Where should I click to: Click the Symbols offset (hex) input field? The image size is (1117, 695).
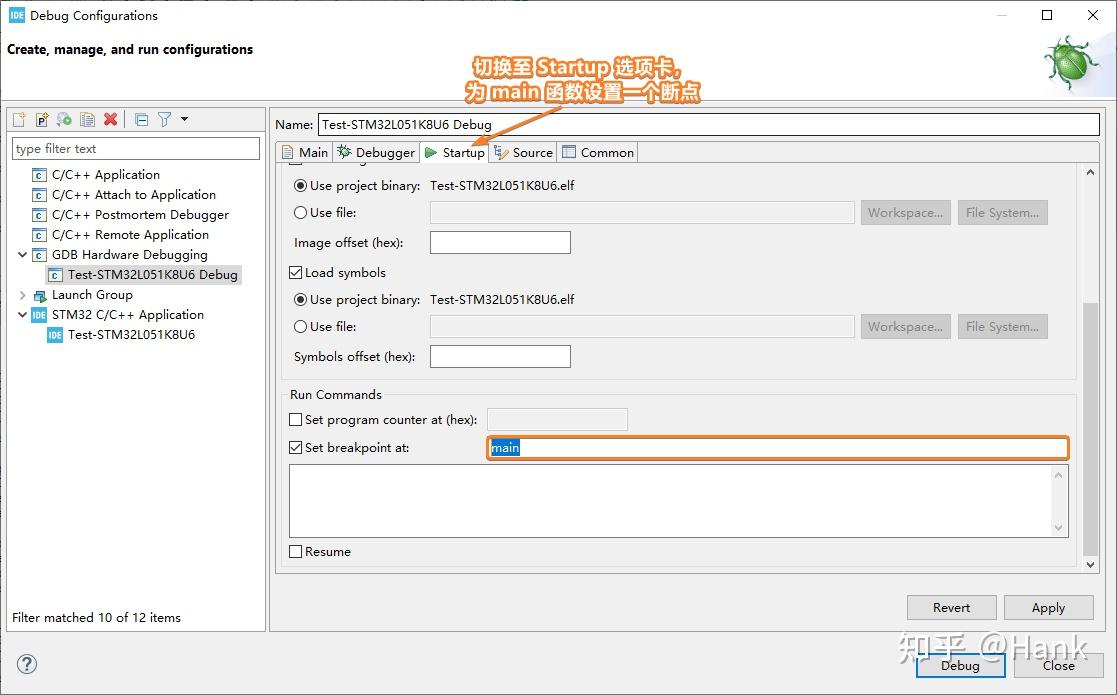point(500,356)
